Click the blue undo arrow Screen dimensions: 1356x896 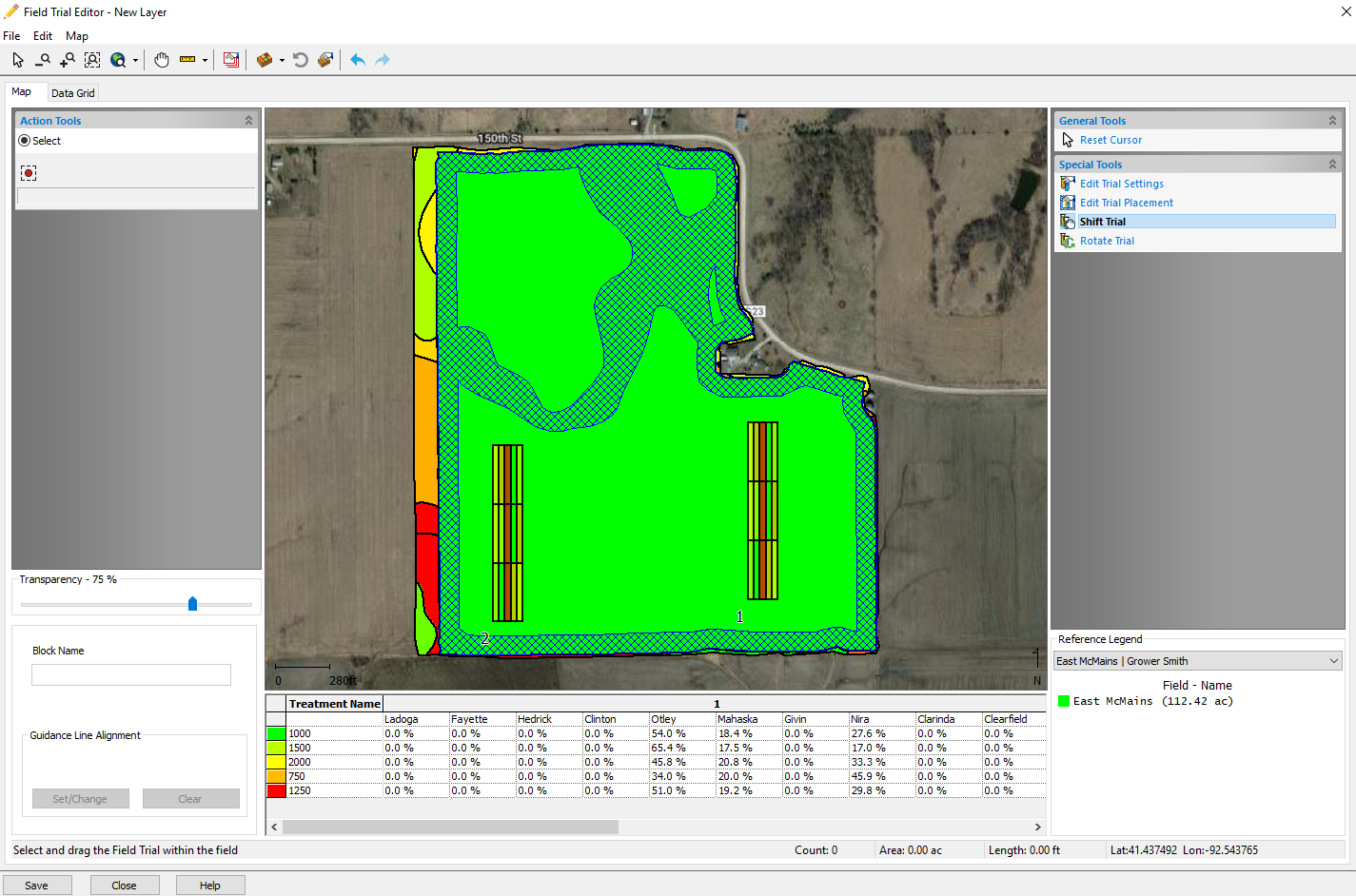pos(358,60)
